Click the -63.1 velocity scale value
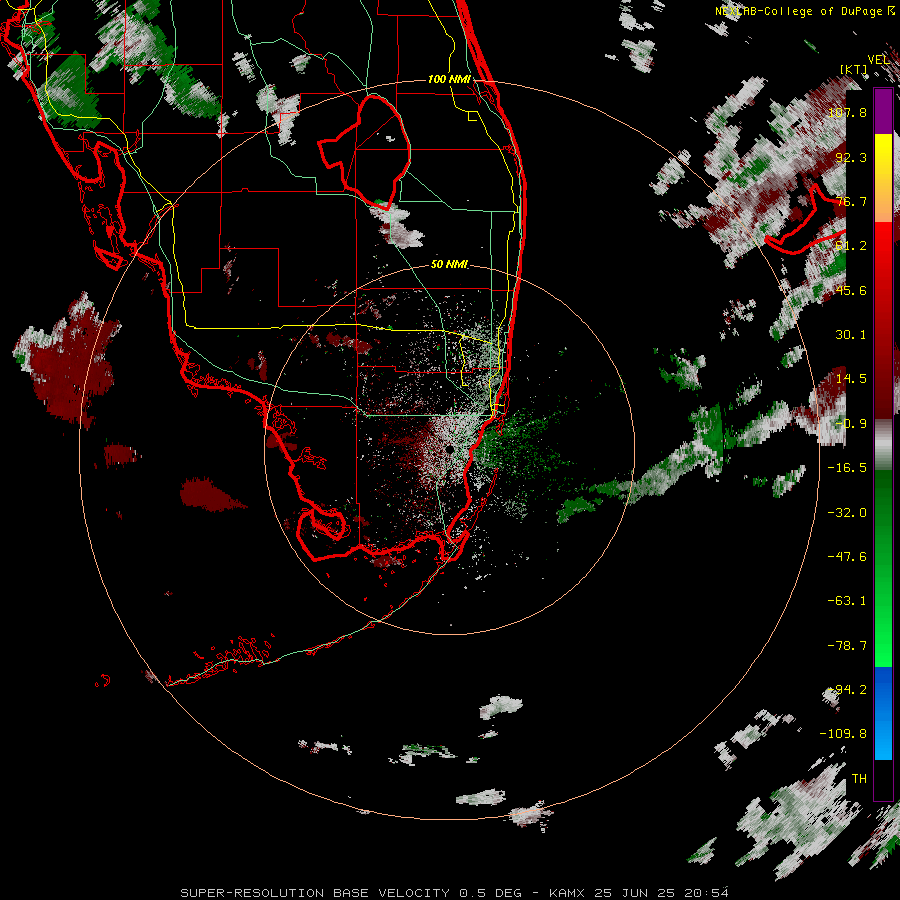Image resolution: width=900 pixels, height=900 pixels. click(x=847, y=601)
